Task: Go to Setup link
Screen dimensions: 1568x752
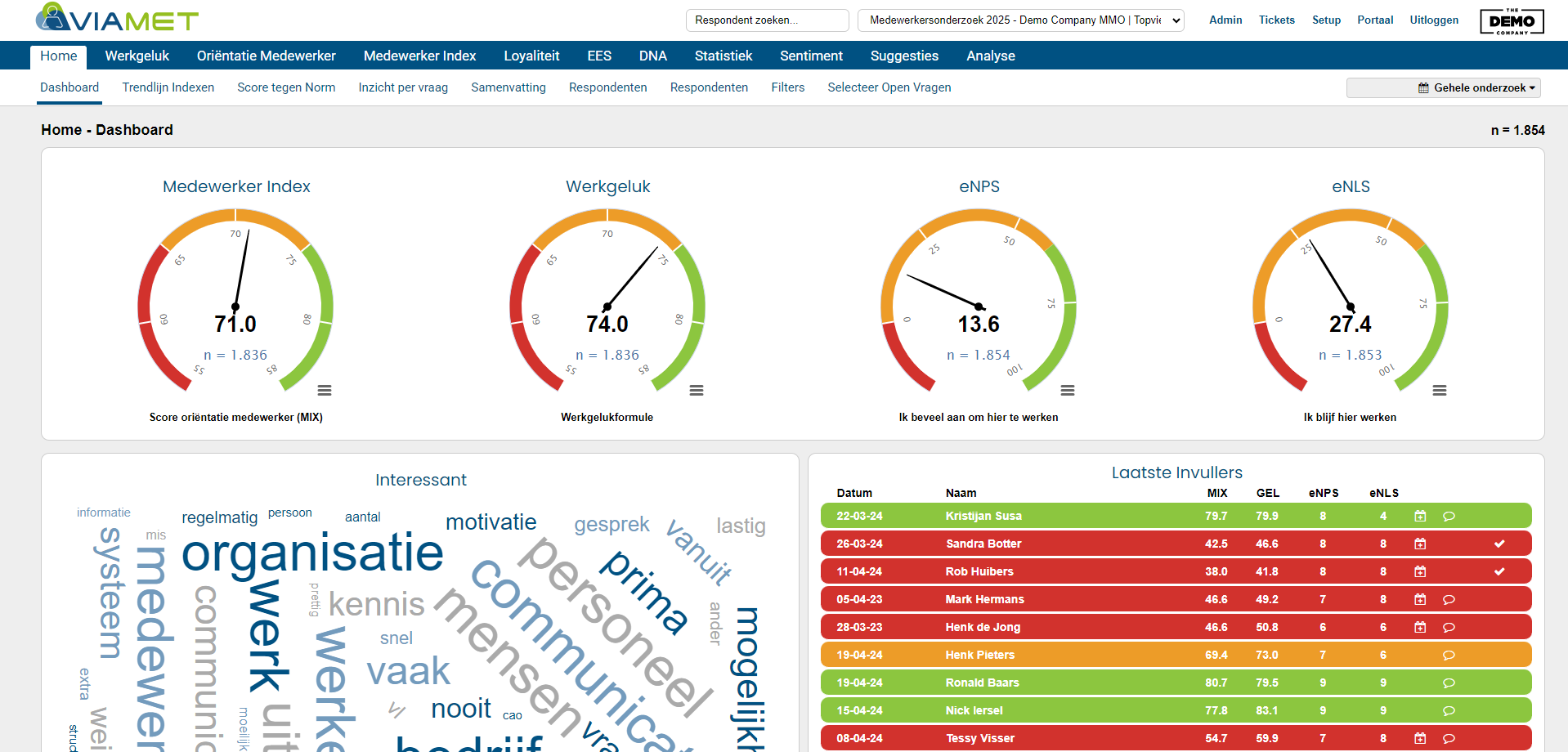Action: tap(1326, 20)
